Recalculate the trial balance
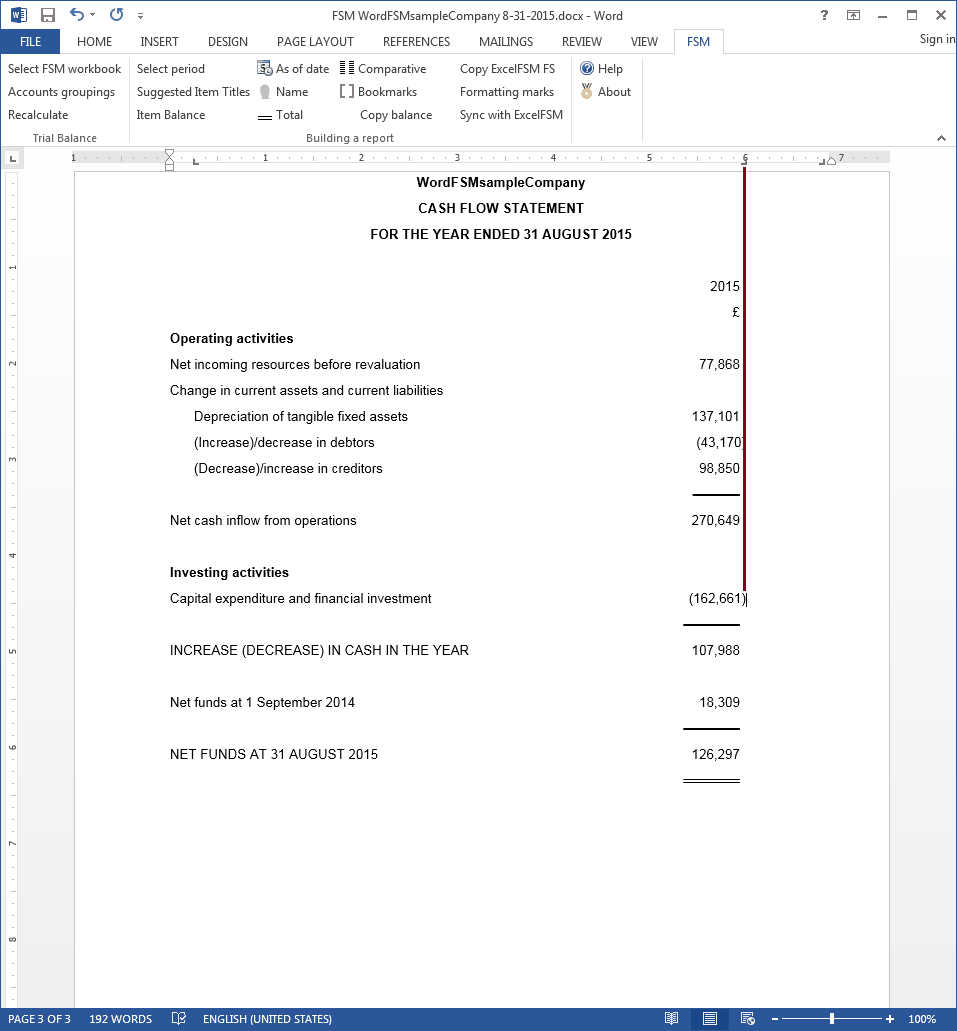 (38, 114)
